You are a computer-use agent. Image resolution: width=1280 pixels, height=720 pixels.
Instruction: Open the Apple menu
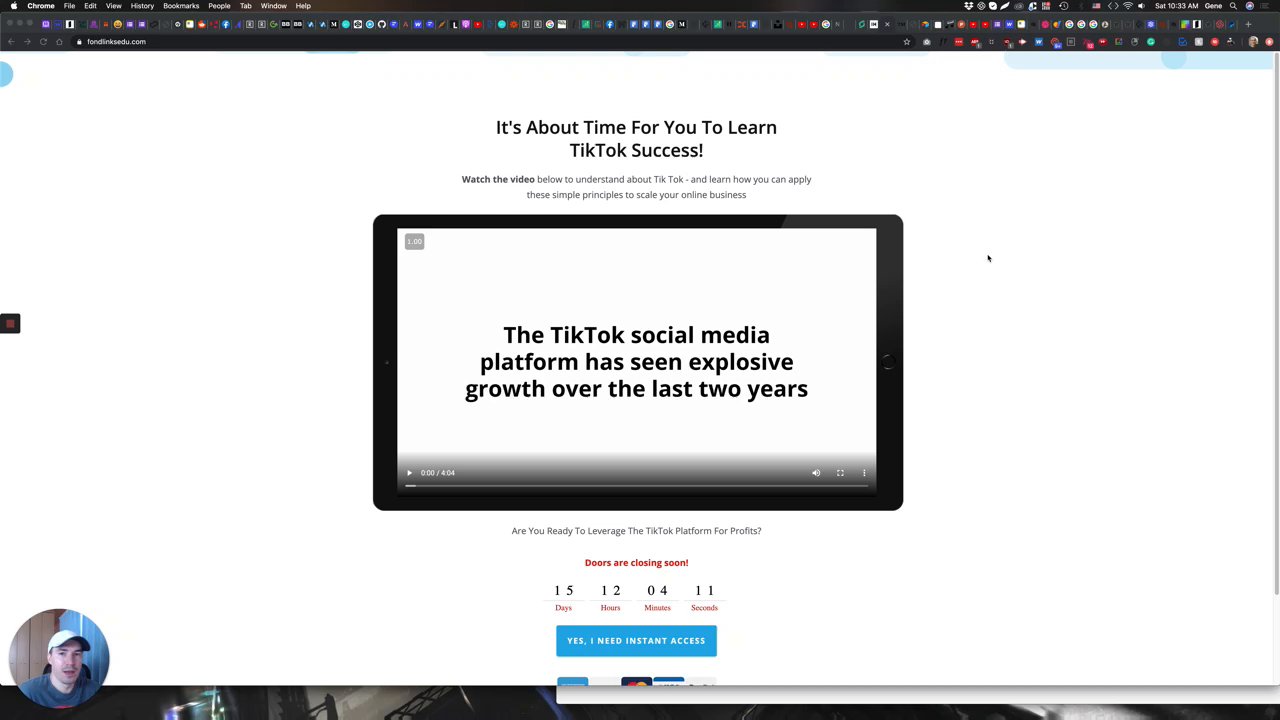13,6
